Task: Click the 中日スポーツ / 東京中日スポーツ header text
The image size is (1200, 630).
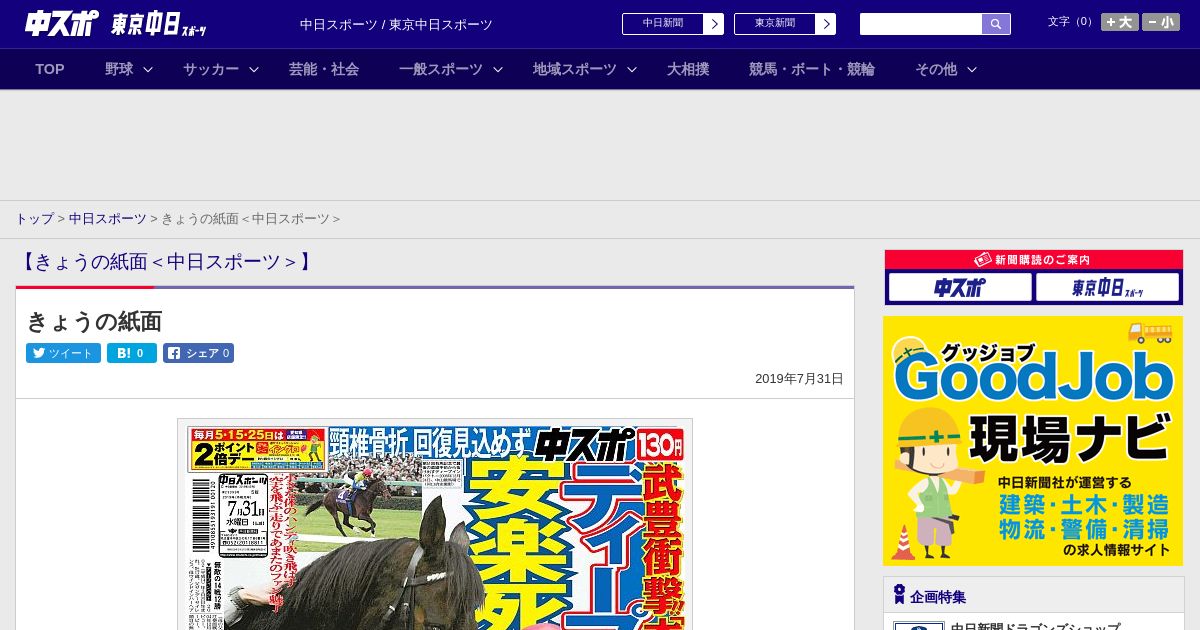Action: (396, 24)
